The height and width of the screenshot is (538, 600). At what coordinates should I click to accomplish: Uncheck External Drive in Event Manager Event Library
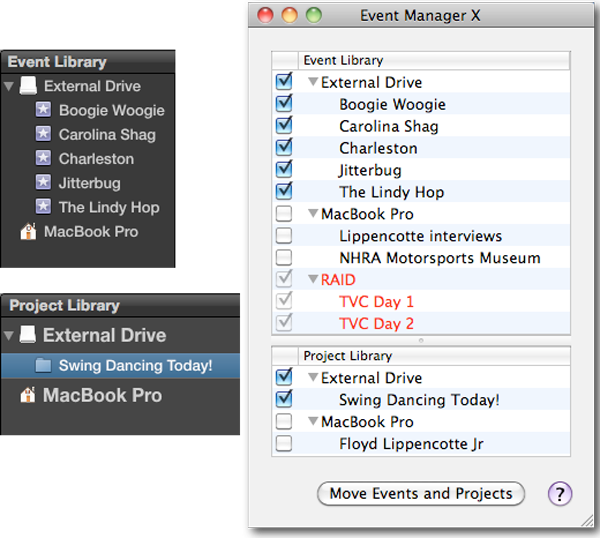tap(284, 82)
